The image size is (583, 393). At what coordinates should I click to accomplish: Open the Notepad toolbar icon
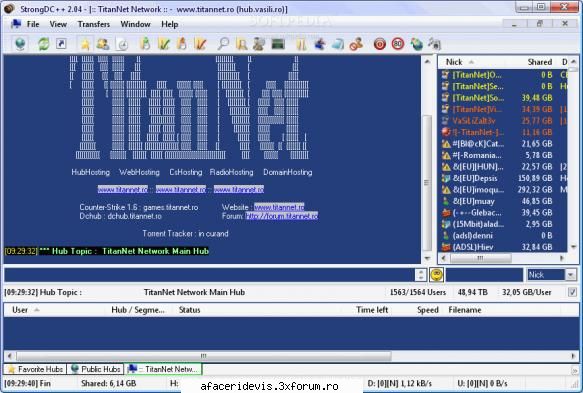click(338, 44)
